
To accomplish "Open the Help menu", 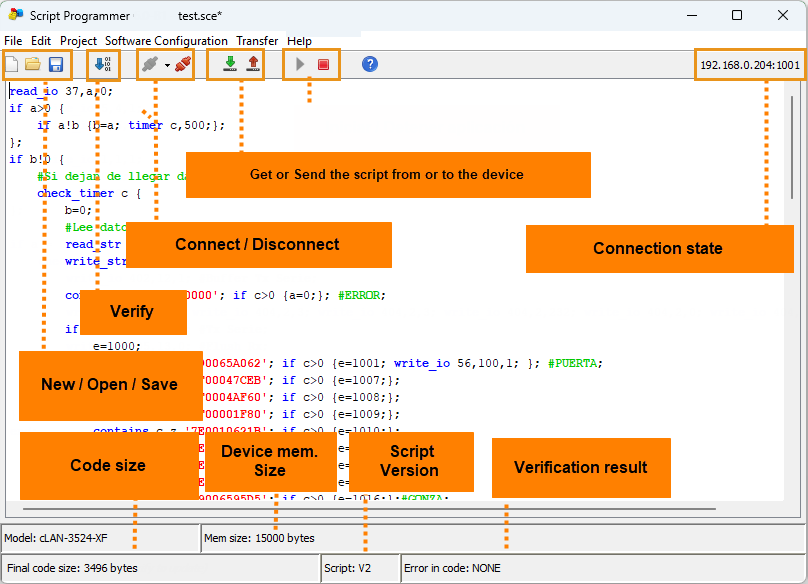I will click(x=299, y=41).
